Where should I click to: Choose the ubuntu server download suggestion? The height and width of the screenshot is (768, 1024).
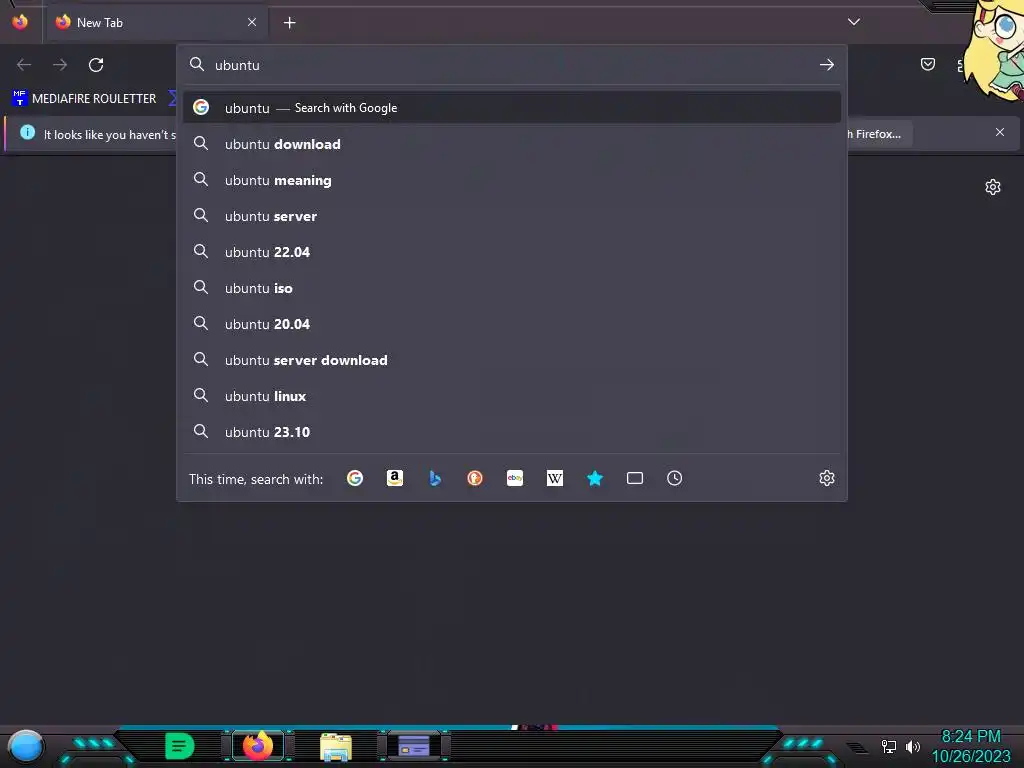512,359
